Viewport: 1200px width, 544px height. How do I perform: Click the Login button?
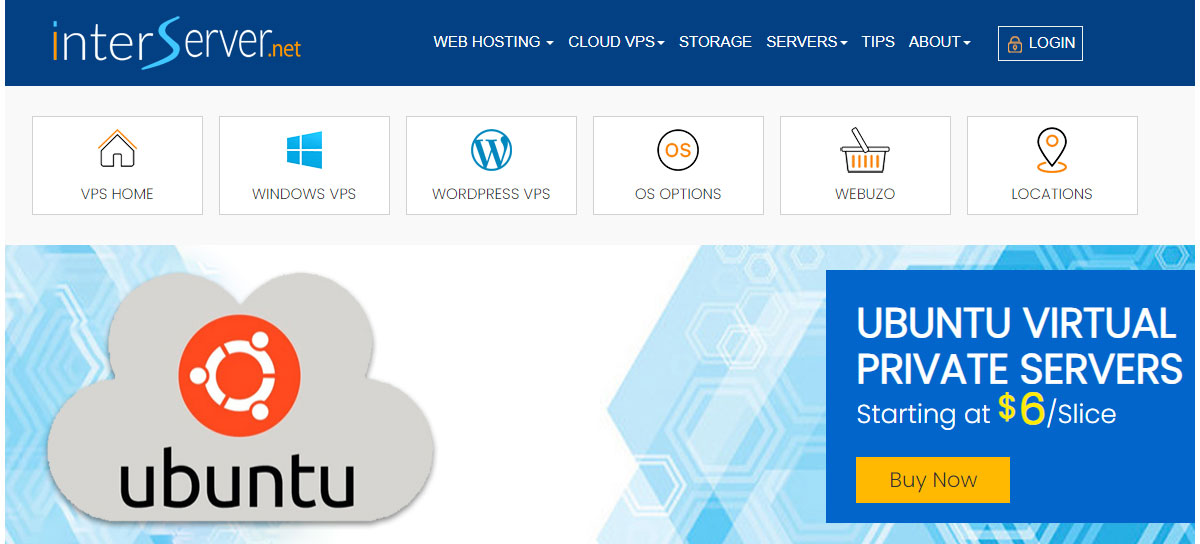click(1040, 43)
